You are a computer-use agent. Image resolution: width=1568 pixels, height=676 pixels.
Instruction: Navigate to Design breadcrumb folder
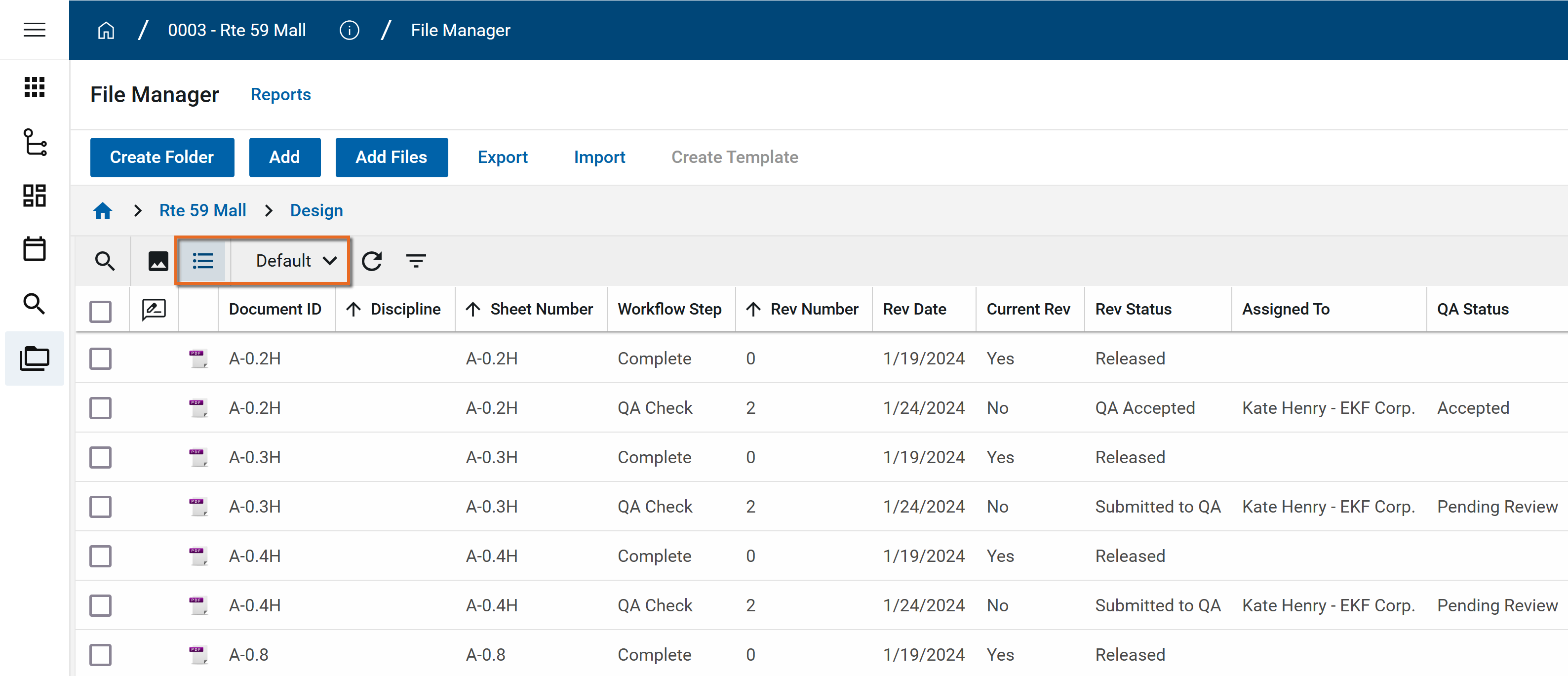click(316, 210)
